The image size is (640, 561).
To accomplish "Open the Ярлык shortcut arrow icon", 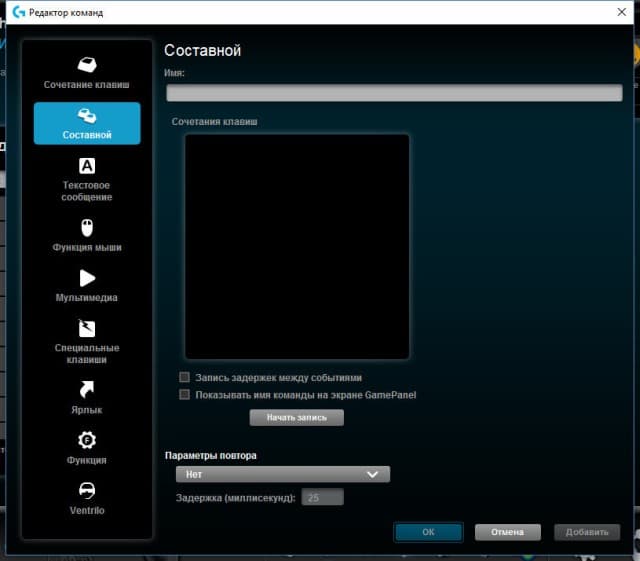I will pos(87,390).
